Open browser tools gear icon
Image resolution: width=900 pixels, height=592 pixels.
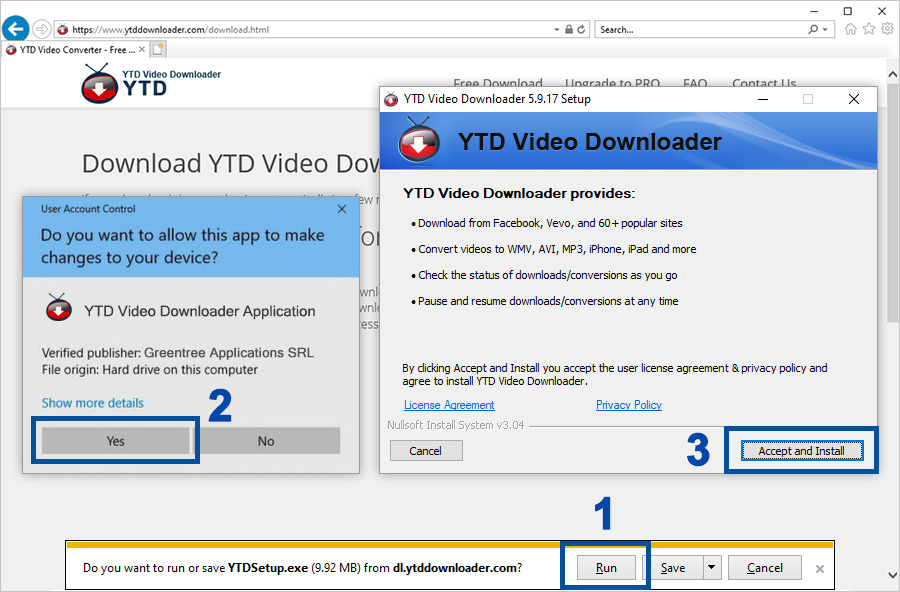pos(887,29)
